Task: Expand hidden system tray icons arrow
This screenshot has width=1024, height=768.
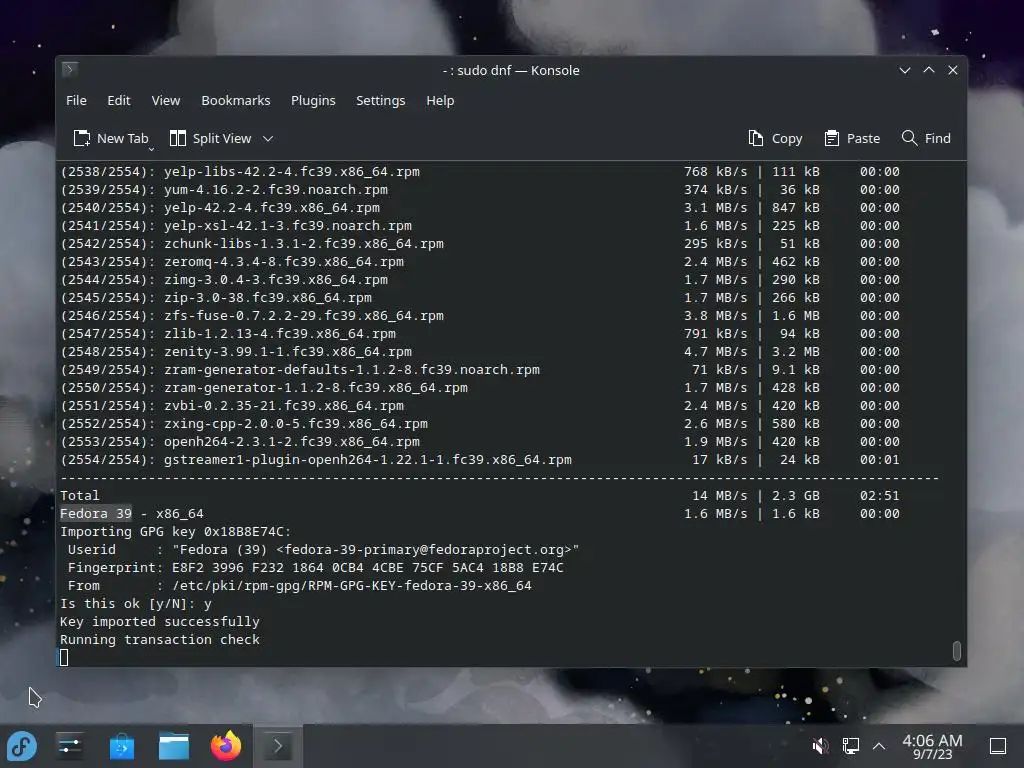Action: tap(879, 746)
